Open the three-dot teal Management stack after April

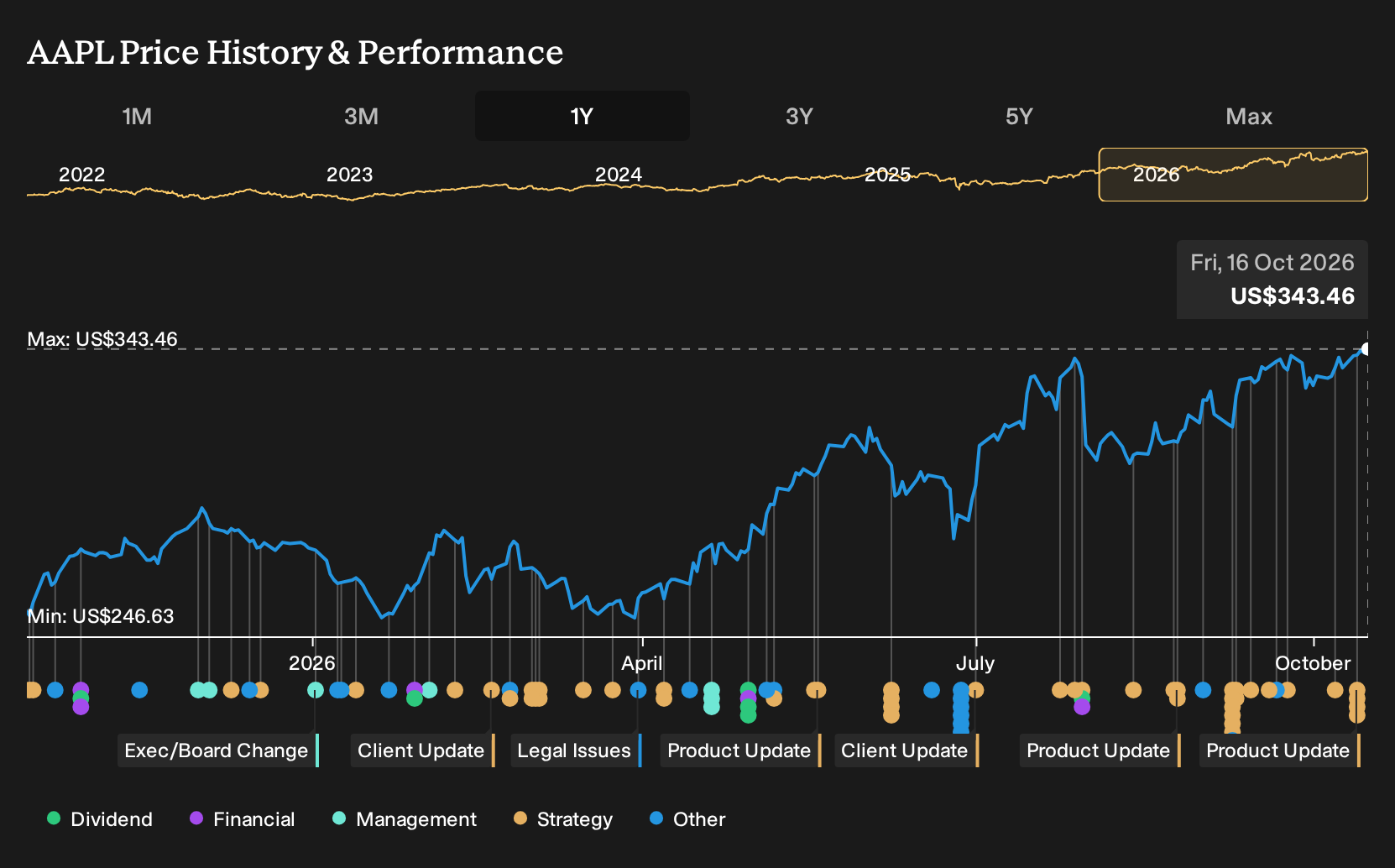point(711,698)
